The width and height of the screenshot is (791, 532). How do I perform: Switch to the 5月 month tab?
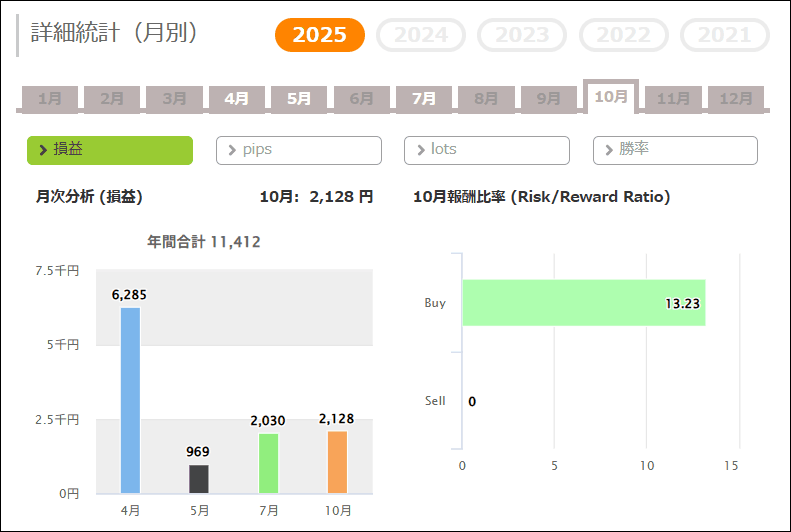299,98
